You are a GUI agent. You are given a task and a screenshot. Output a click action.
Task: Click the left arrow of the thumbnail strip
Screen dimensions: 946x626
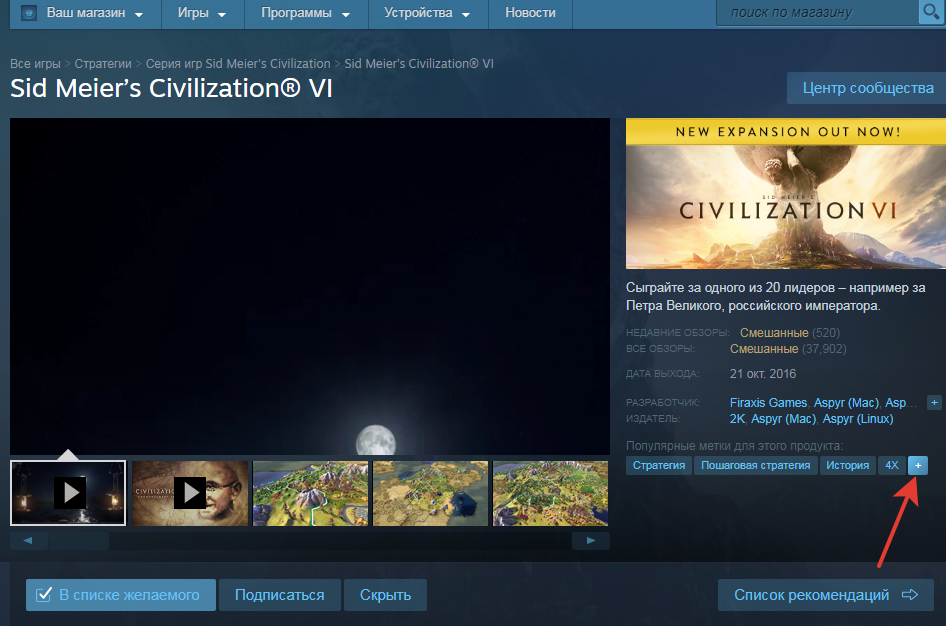[x=28, y=540]
